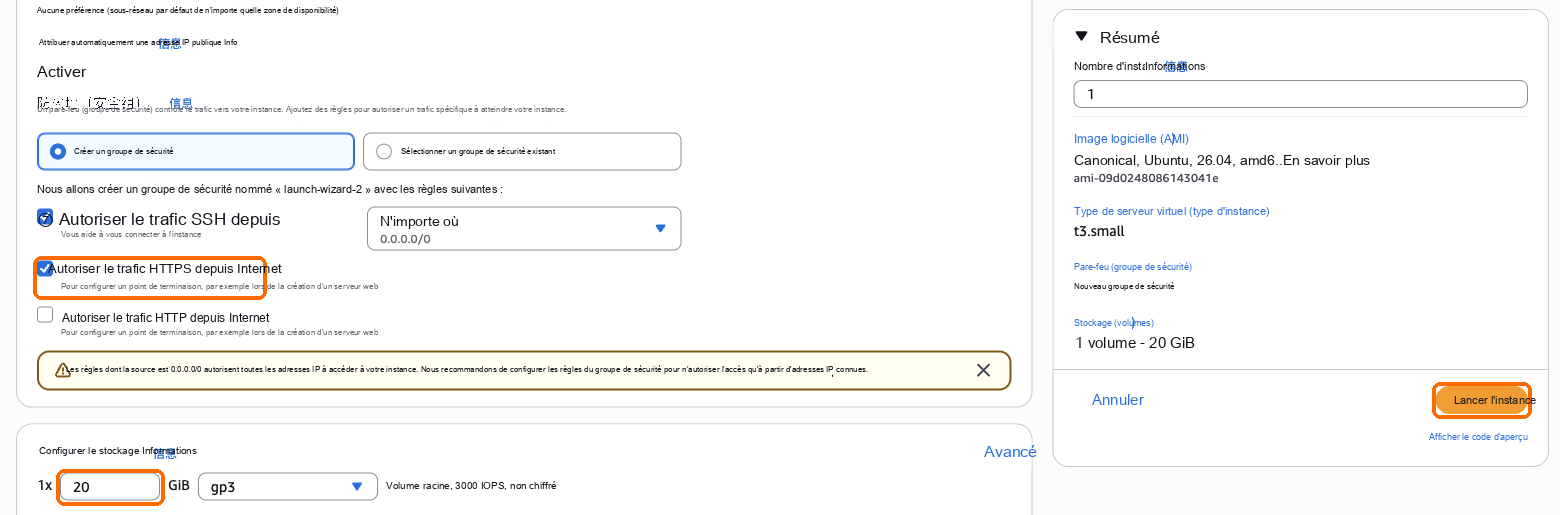Dismiss the 0.0.0.0/0 warning with X icon
1560x515 pixels.
click(x=983, y=370)
